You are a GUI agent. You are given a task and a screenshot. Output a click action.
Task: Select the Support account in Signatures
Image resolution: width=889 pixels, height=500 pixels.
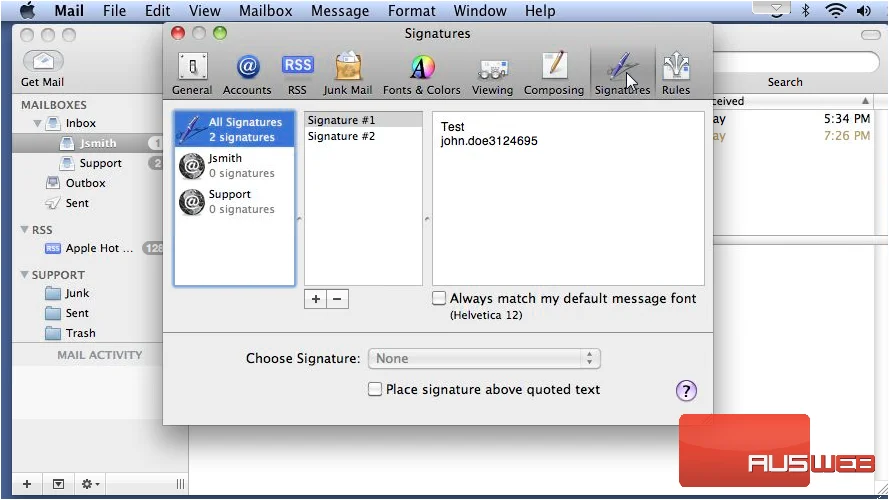coord(235,202)
